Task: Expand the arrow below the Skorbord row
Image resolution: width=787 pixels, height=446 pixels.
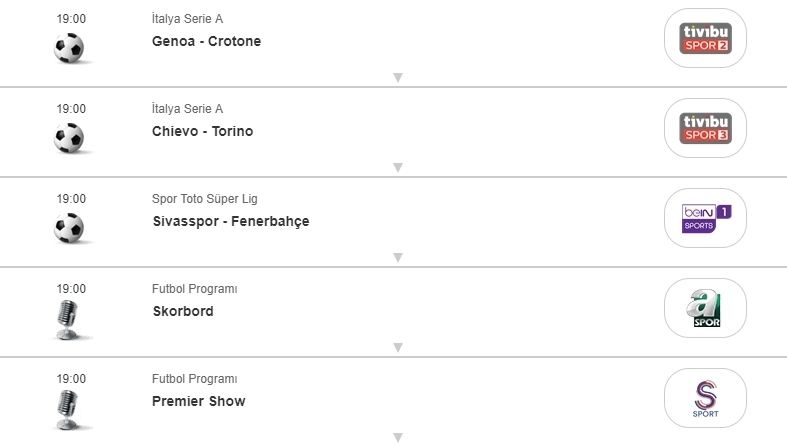Action: [397, 348]
